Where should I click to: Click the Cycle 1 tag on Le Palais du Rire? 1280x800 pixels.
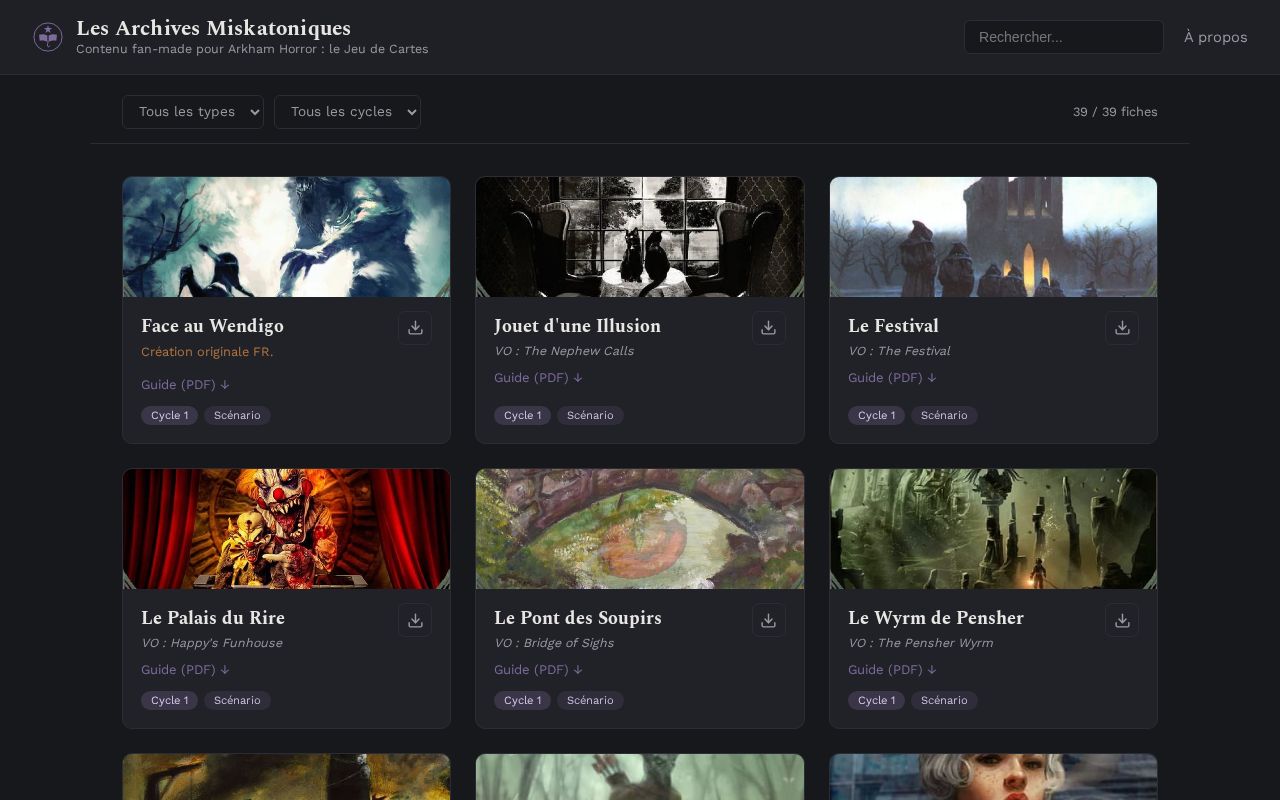tap(169, 701)
